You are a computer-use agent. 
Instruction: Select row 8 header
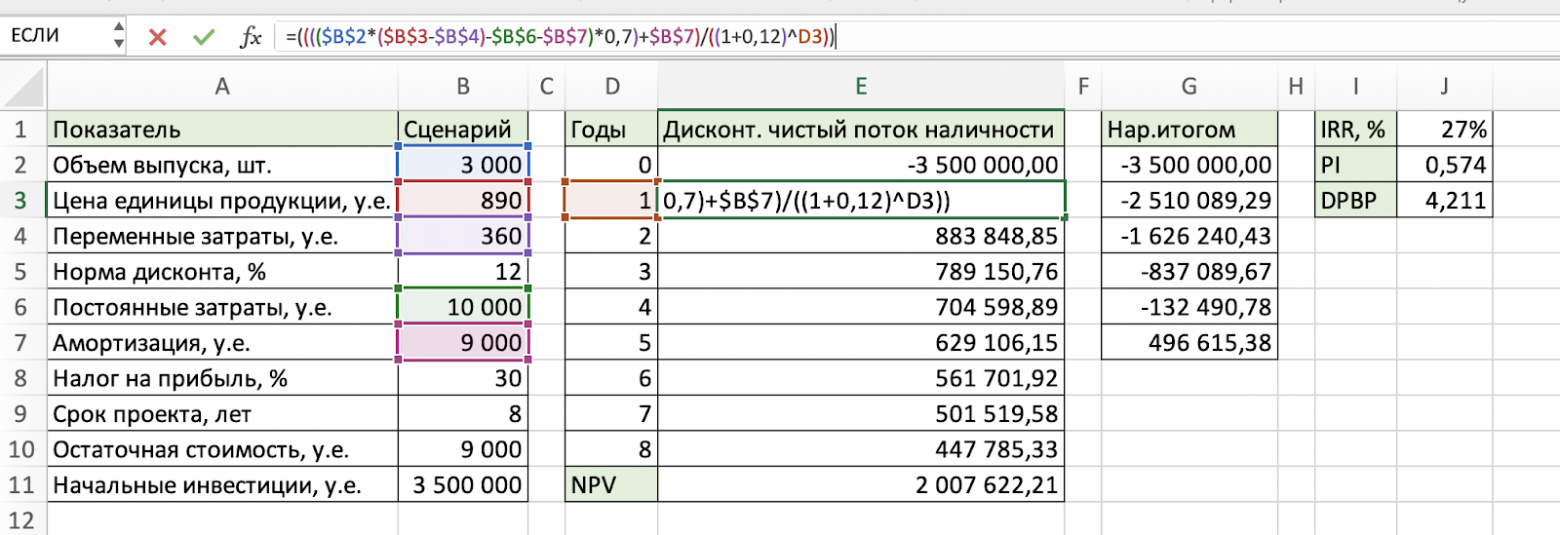coord(23,379)
